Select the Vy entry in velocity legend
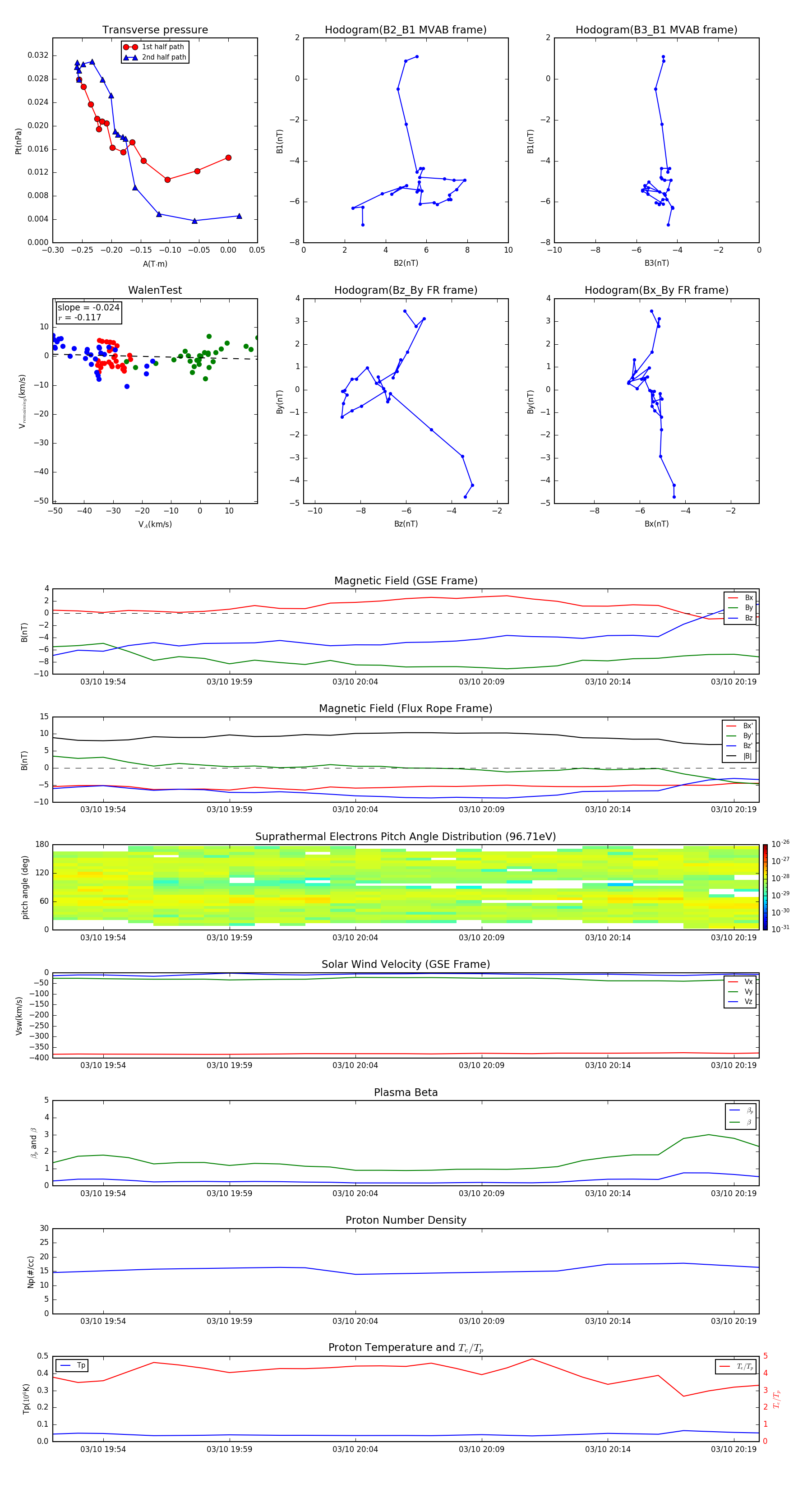 tap(740, 991)
